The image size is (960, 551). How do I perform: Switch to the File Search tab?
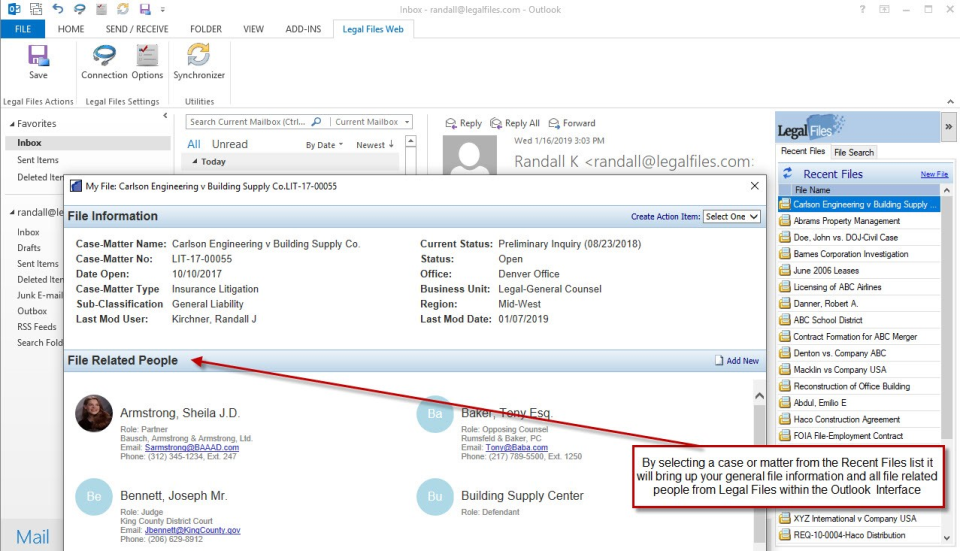click(853, 152)
